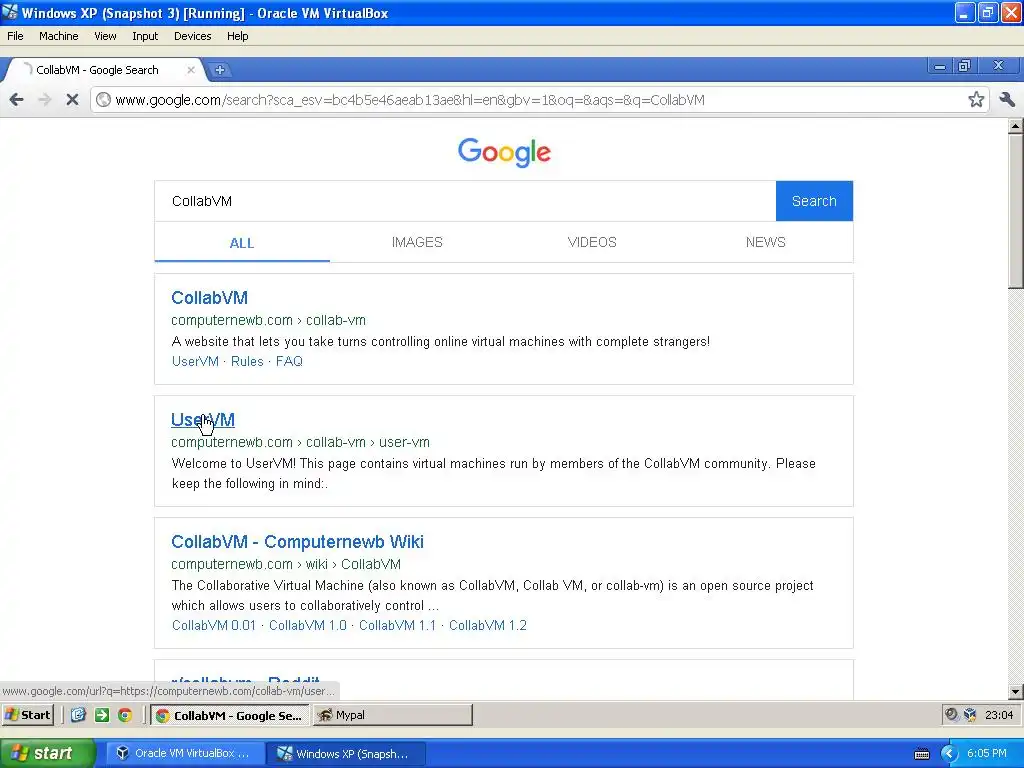Screen dimensions: 1024x768
Task: Stop page loading with the X button
Action: (x=72, y=99)
